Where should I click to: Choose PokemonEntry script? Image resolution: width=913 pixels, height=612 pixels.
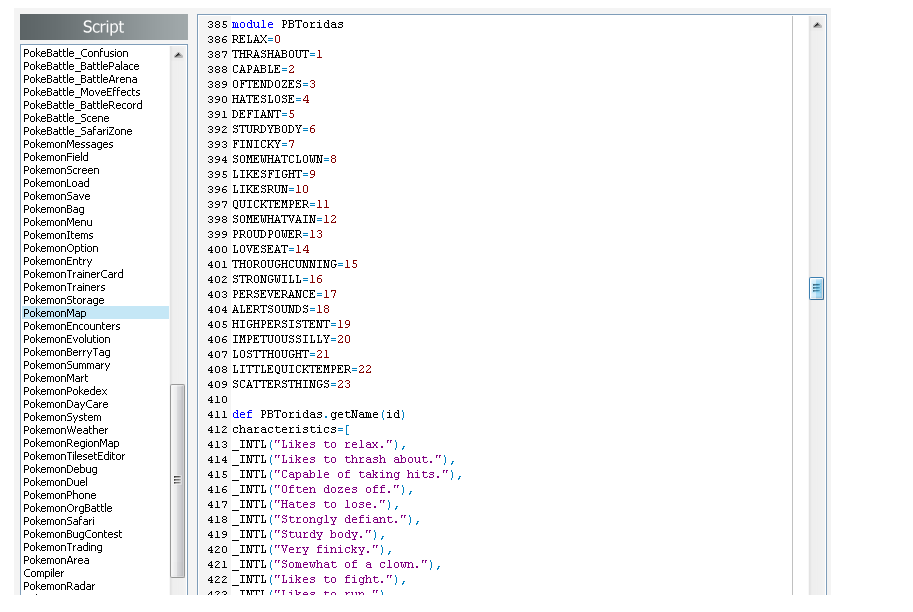point(58,261)
